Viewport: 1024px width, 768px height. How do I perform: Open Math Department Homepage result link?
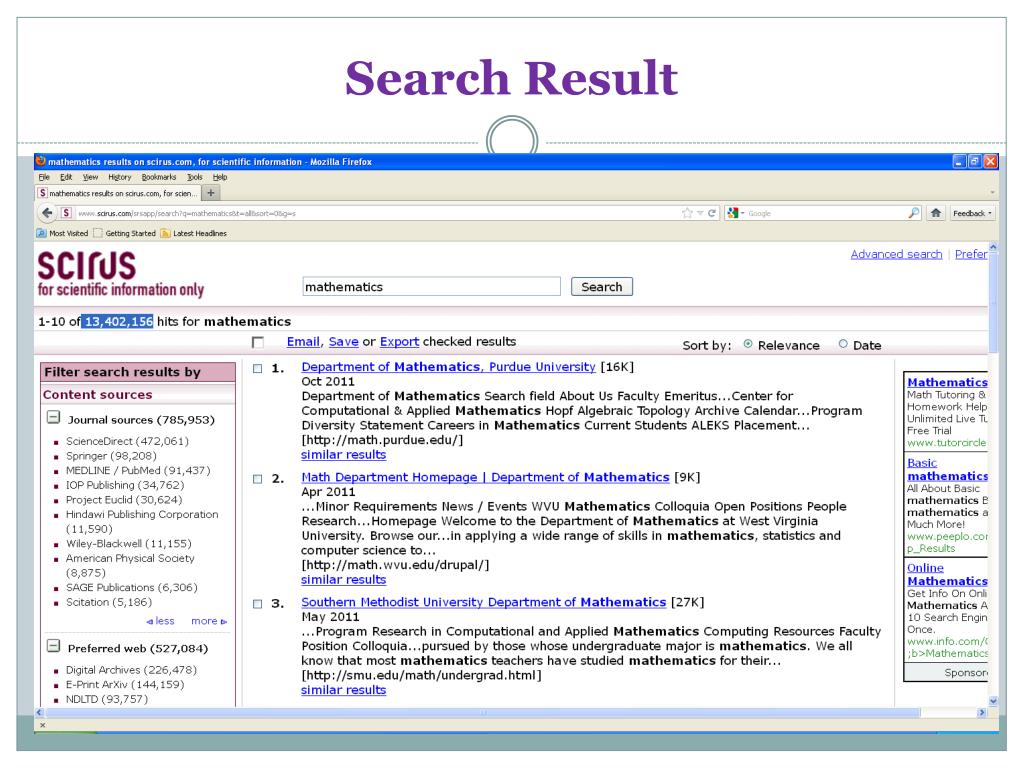[x=485, y=477]
